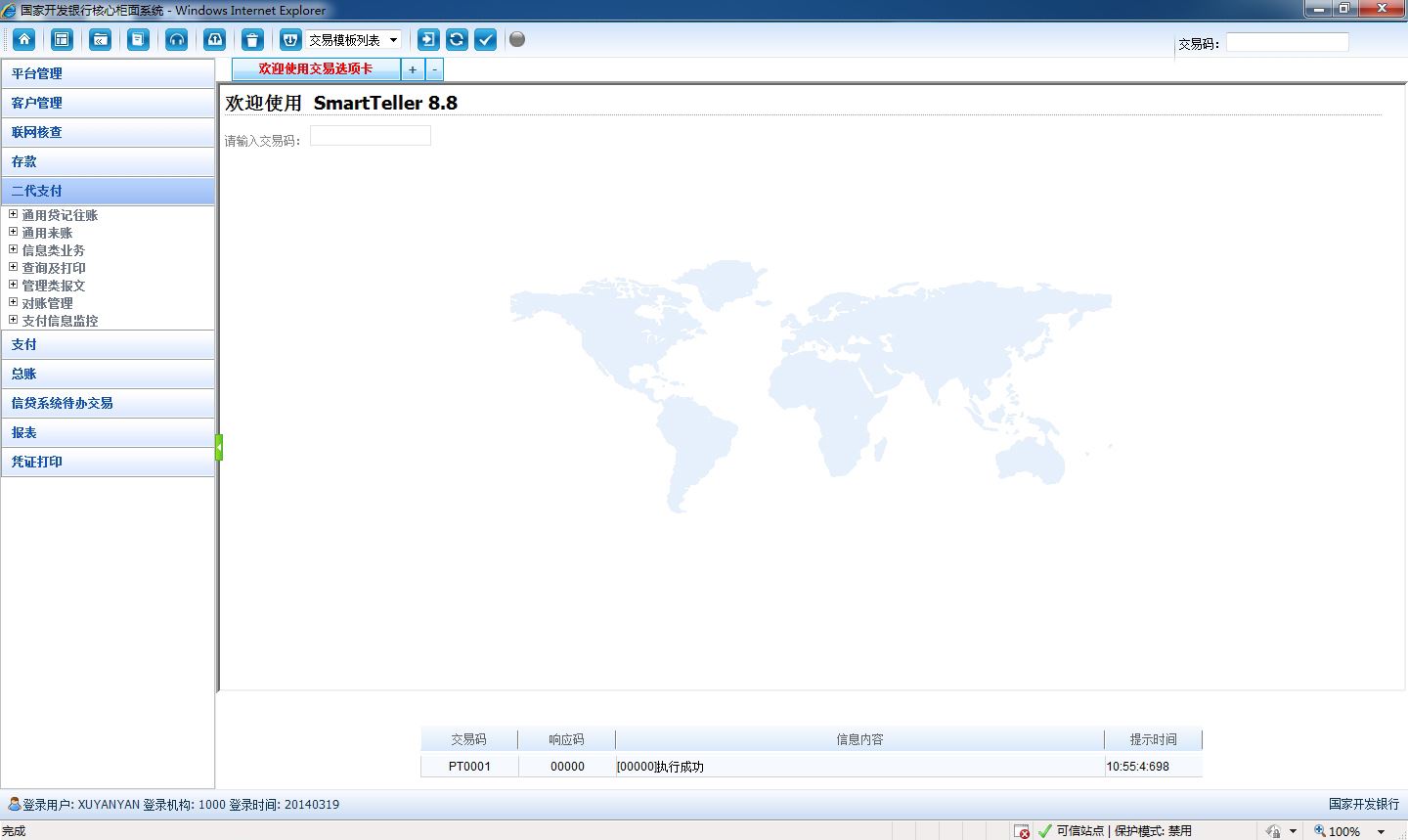
Task: Click the 可信站点 trusted site status
Action: point(1079,831)
